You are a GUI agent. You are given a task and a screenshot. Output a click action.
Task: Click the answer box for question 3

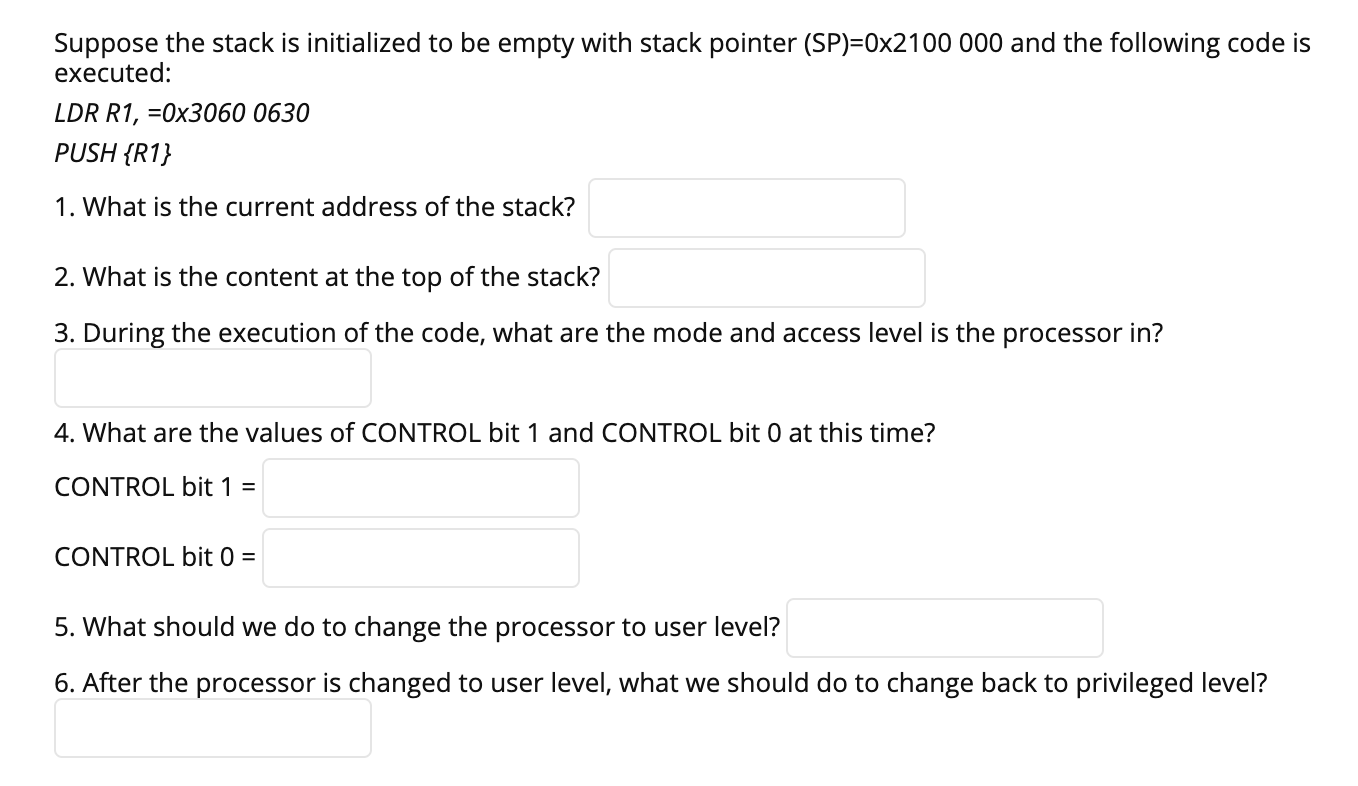point(212,377)
